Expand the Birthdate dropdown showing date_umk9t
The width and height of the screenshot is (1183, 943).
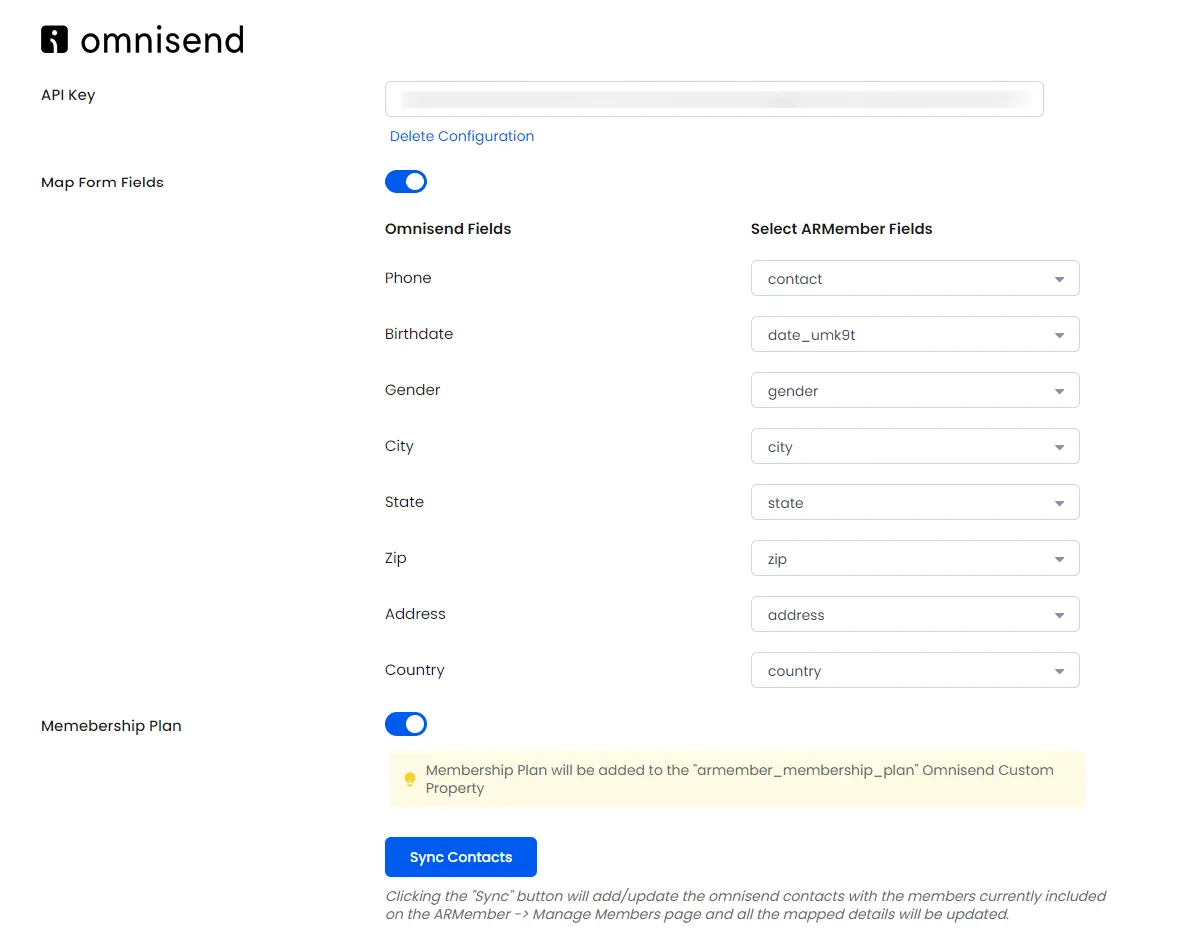[915, 334]
